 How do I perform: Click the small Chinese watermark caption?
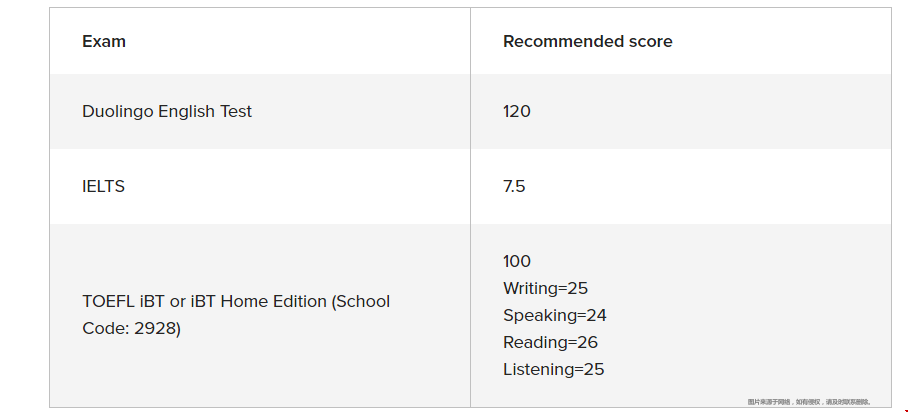coord(809,402)
